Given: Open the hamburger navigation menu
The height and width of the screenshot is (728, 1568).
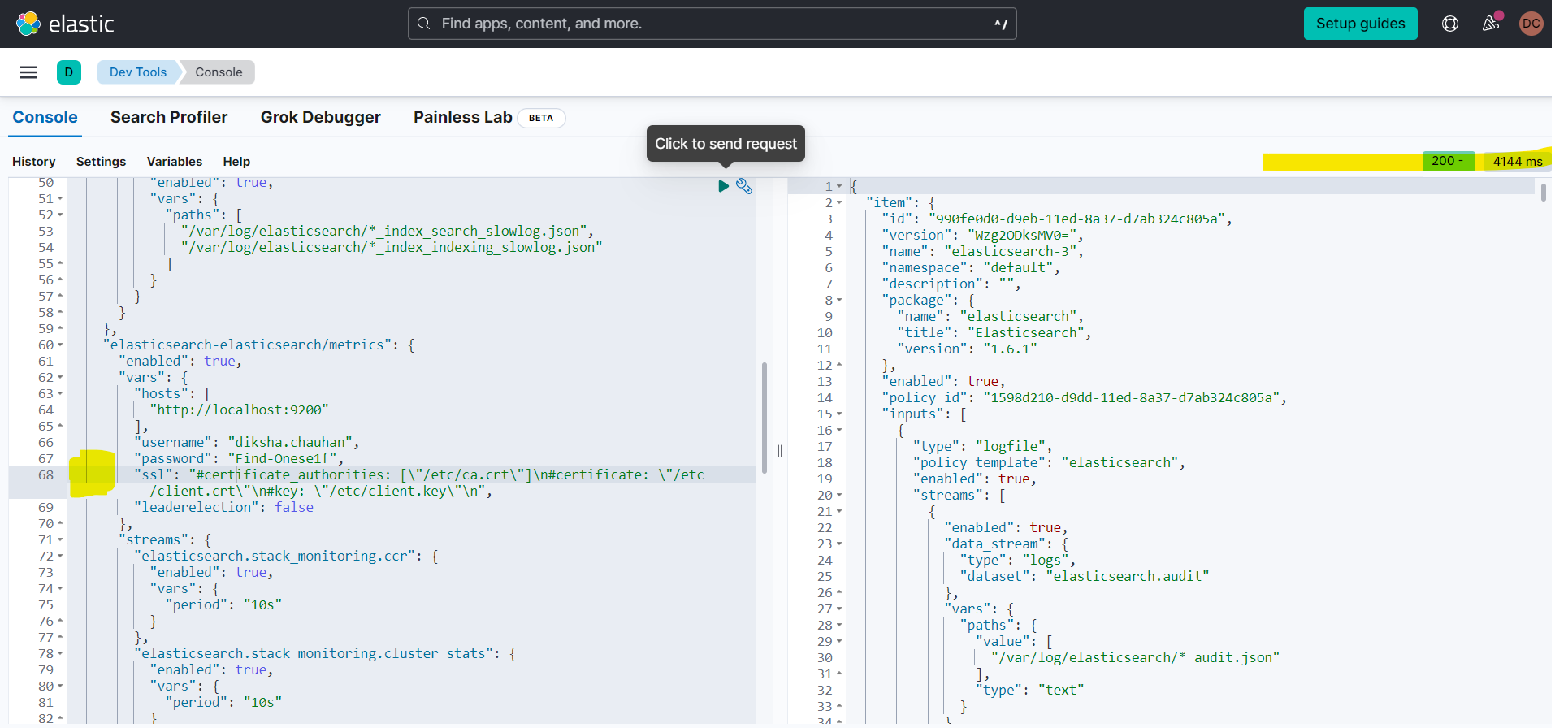Looking at the screenshot, I should (x=28, y=72).
